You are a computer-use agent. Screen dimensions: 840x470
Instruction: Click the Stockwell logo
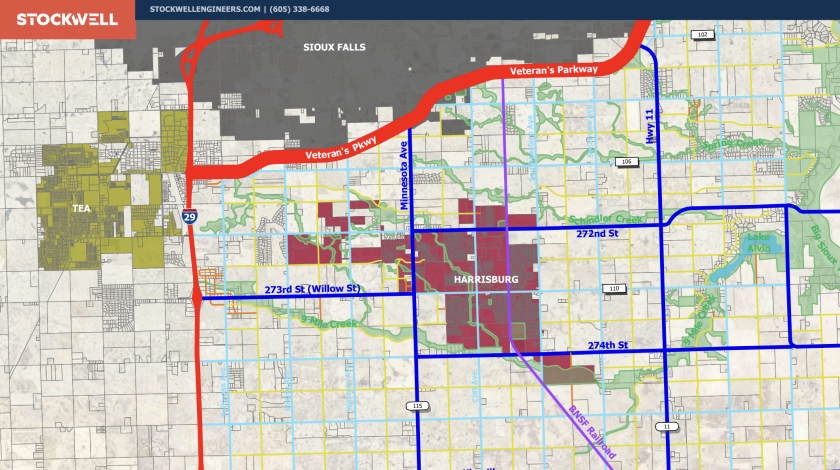click(67, 20)
